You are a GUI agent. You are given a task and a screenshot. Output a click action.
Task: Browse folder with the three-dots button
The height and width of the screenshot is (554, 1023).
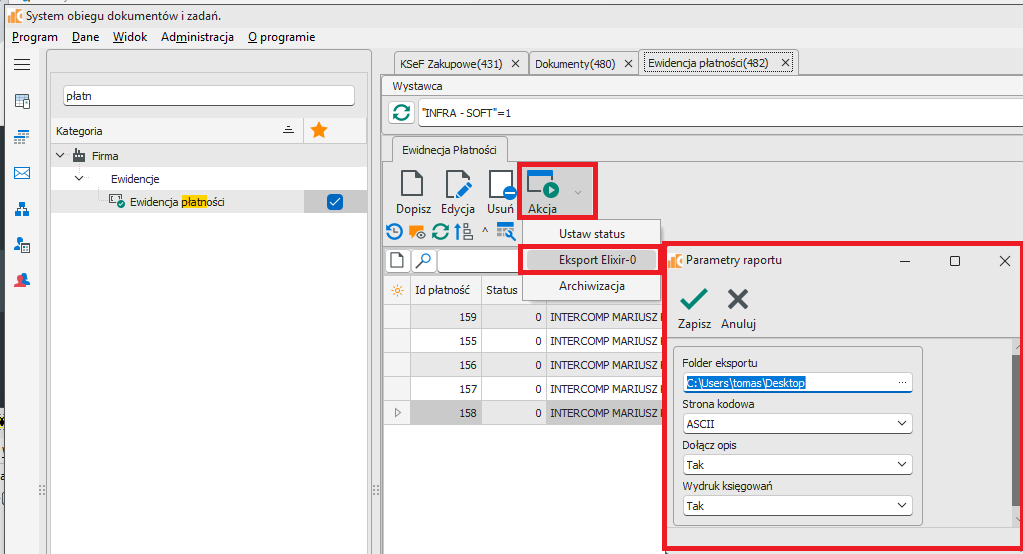902,383
